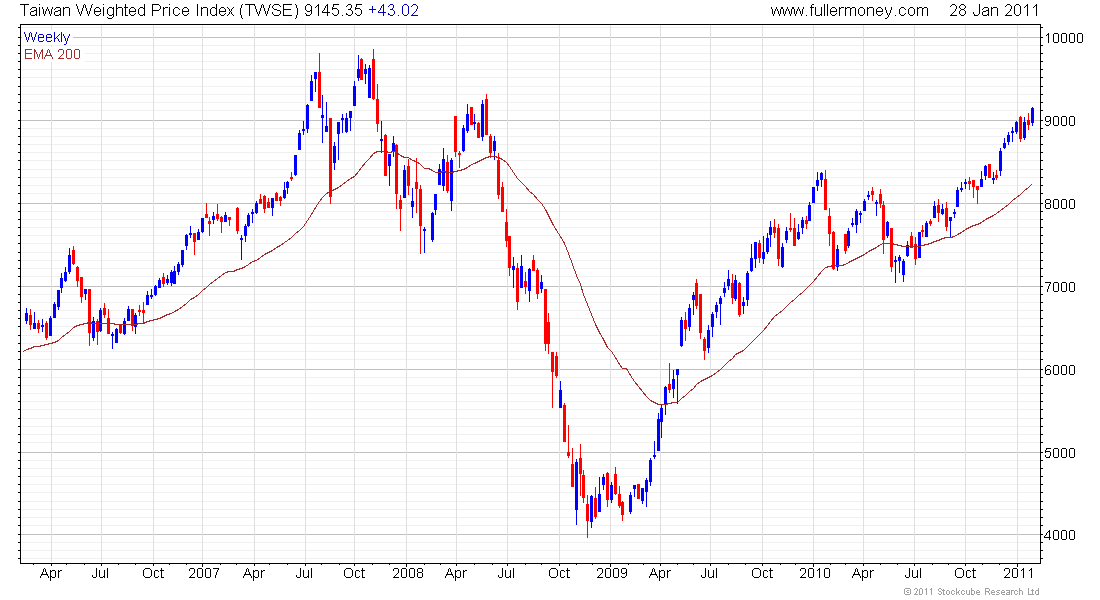Click the 2010 year label on the time axis
1100x600 pixels.
(814, 573)
